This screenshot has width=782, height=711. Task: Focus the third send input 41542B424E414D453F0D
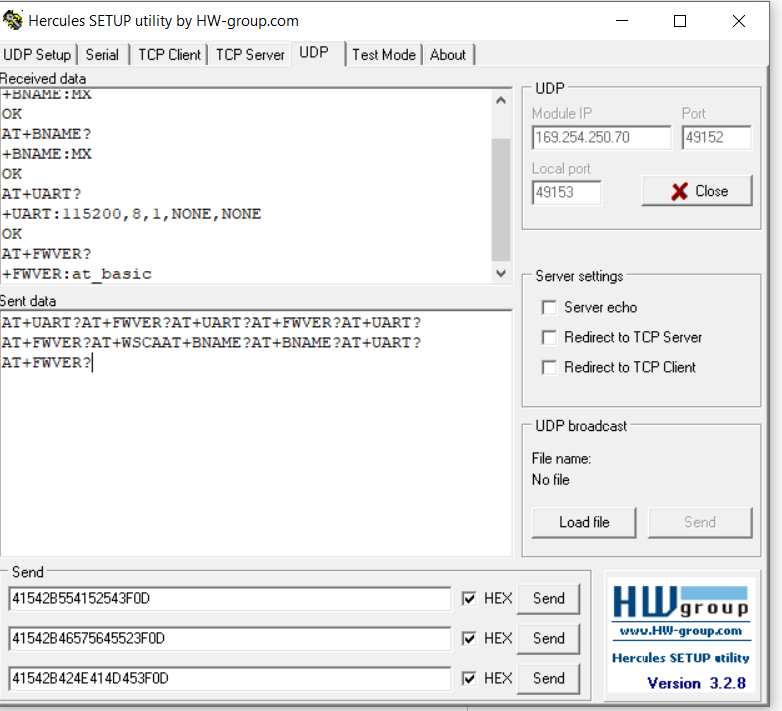tap(229, 678)
